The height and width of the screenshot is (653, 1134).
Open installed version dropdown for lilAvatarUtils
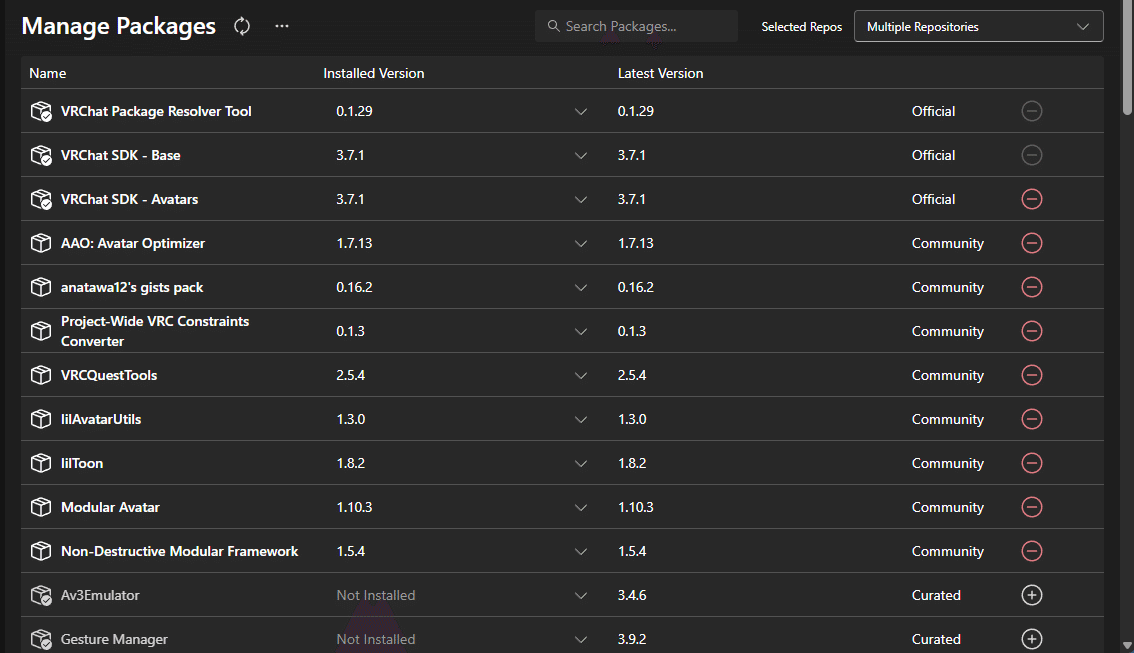(581, 419)
